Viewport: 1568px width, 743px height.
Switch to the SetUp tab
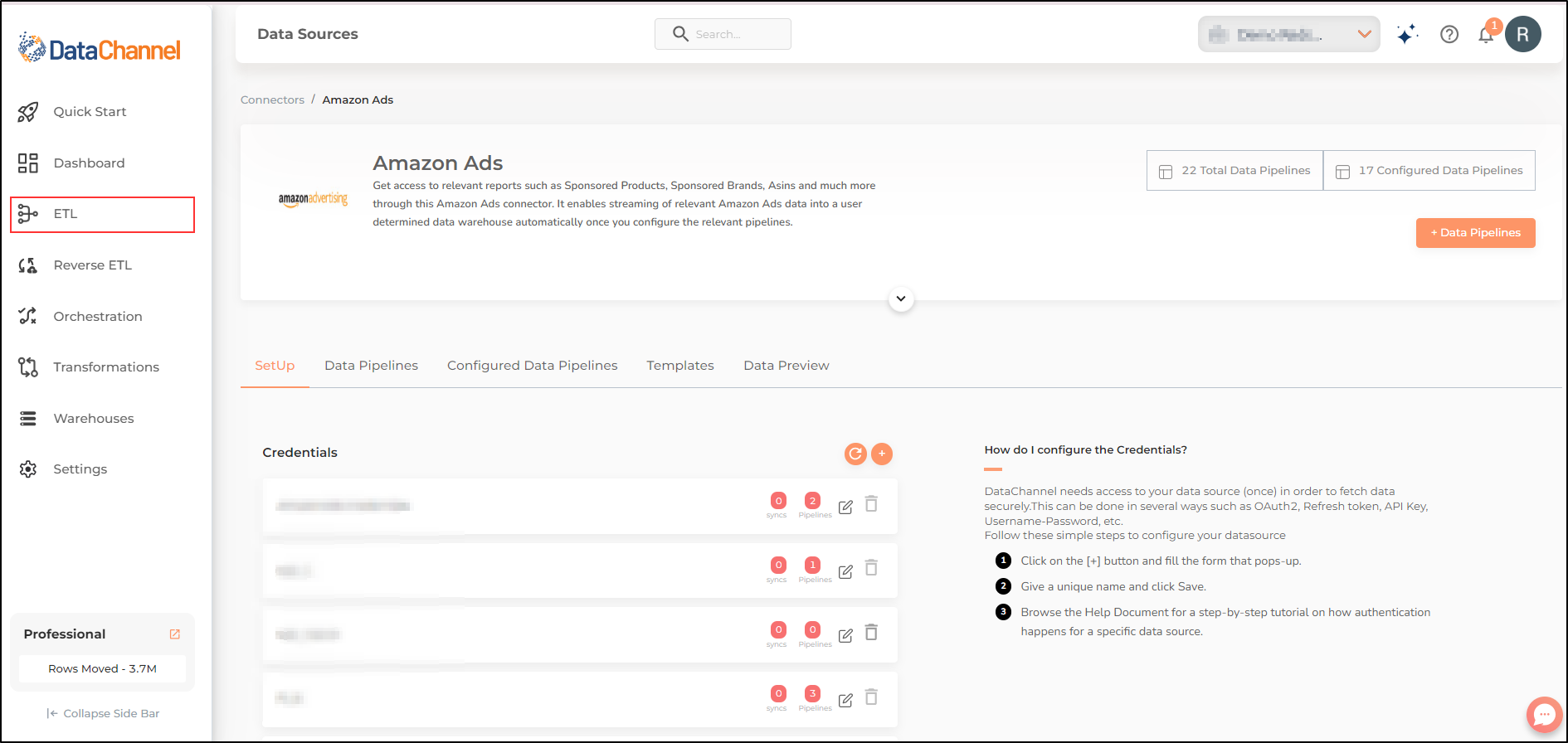275,366
